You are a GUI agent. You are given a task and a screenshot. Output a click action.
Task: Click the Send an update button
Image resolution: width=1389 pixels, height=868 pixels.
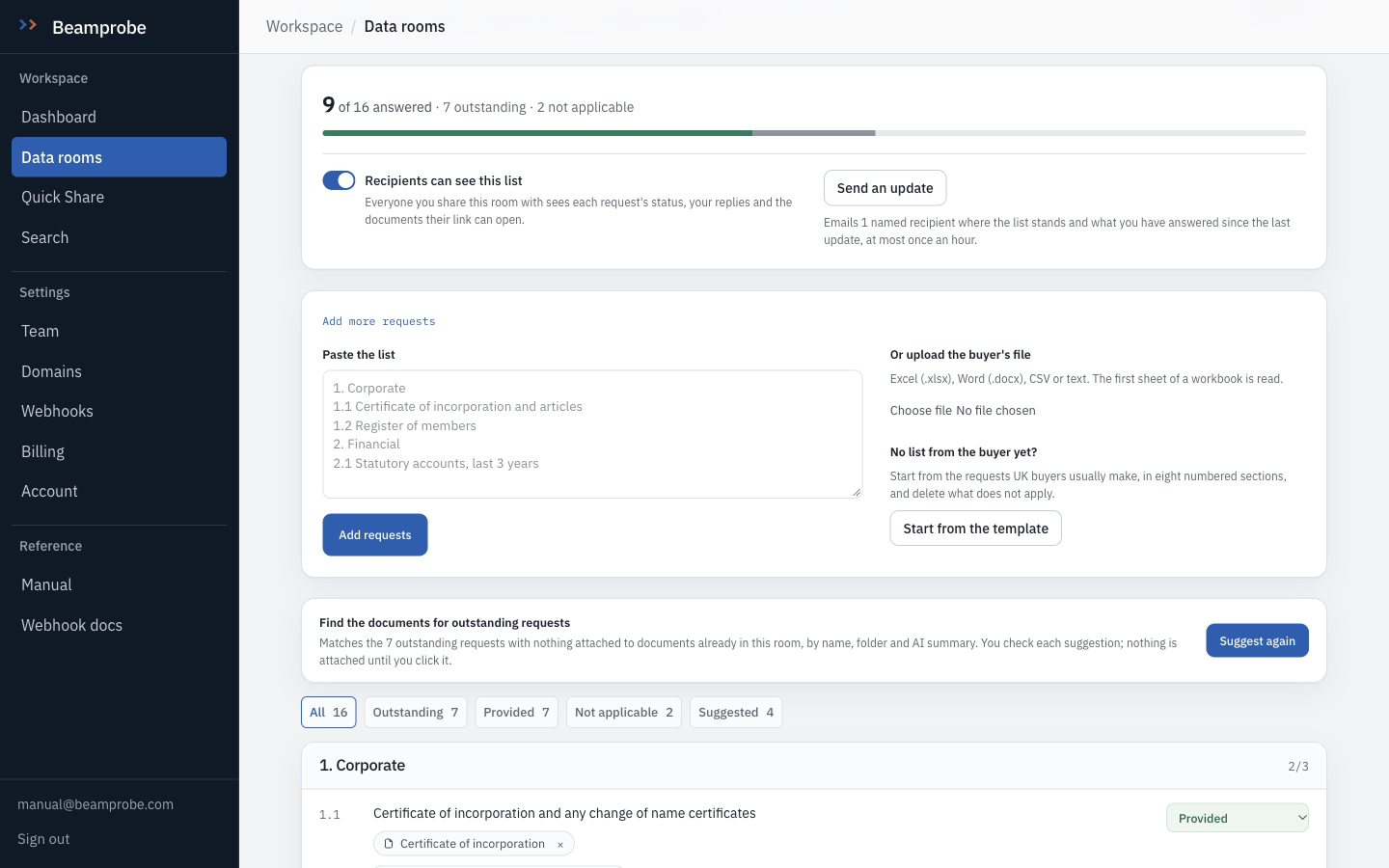(x=885, y=188)
